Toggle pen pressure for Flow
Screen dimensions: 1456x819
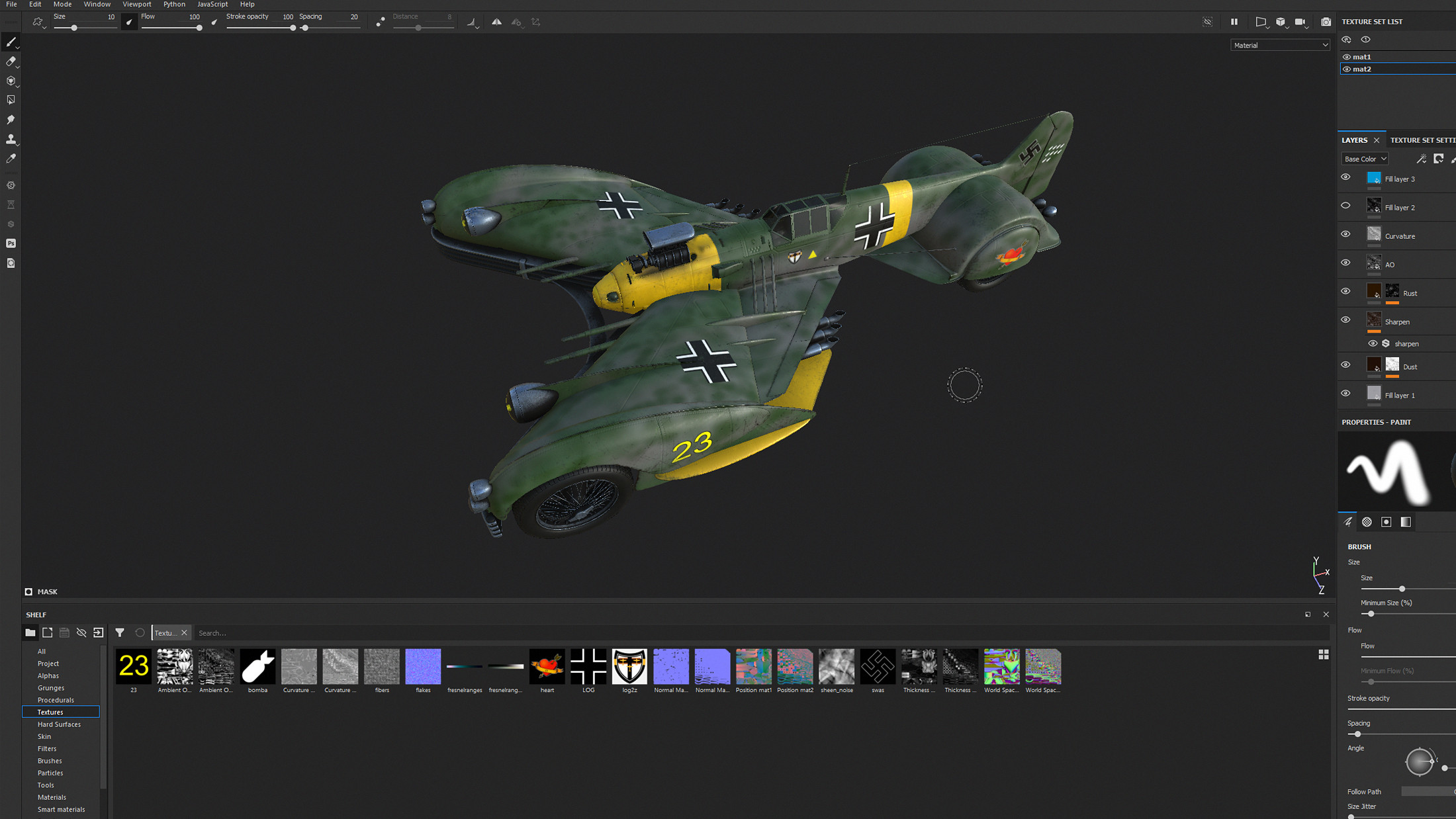click(x=214, y=22)
